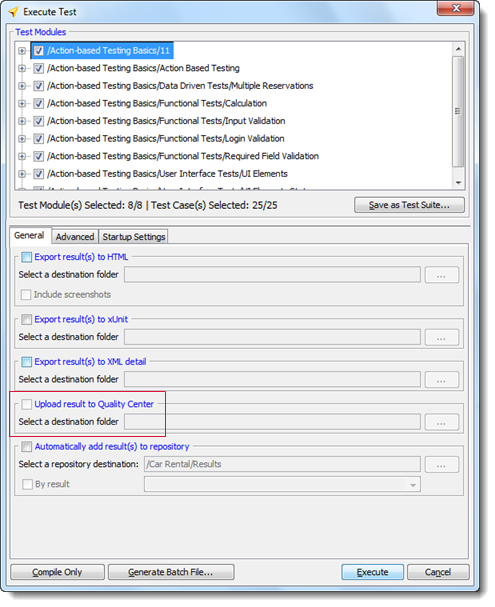The width and height of the screenshot is (495, 607).
Task: Enable Export result(s) to HTML checkbox
Action: click(x=26, y=257)
